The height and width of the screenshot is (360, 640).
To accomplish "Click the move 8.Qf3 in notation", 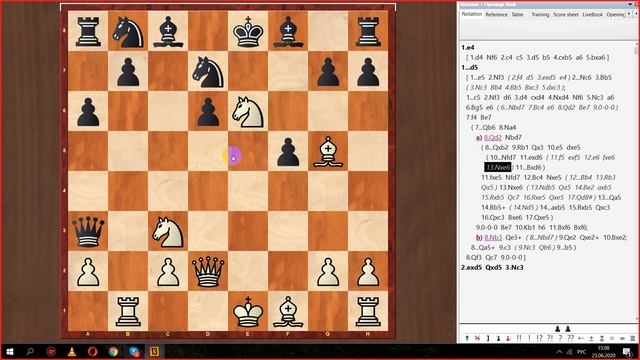I will click(x=474, y=258).
